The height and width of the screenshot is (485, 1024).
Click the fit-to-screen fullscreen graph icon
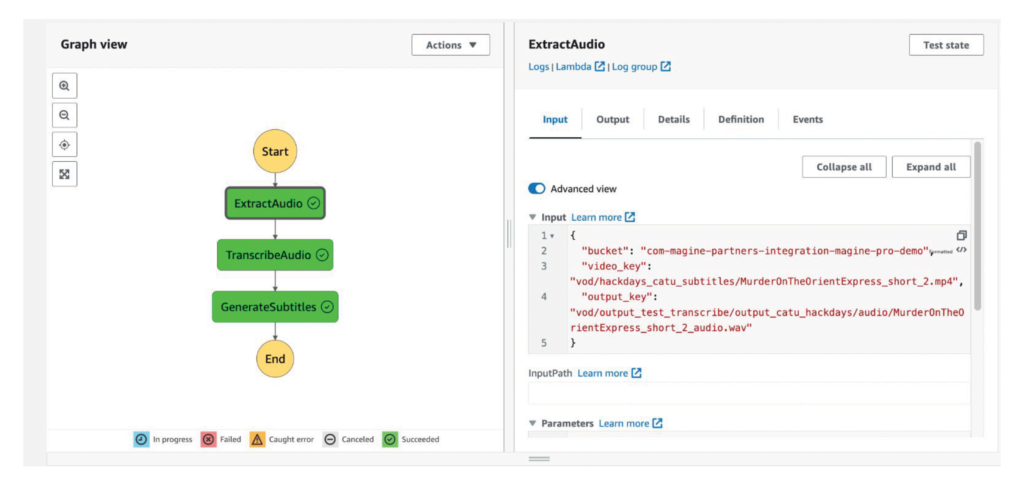(64, 174)
